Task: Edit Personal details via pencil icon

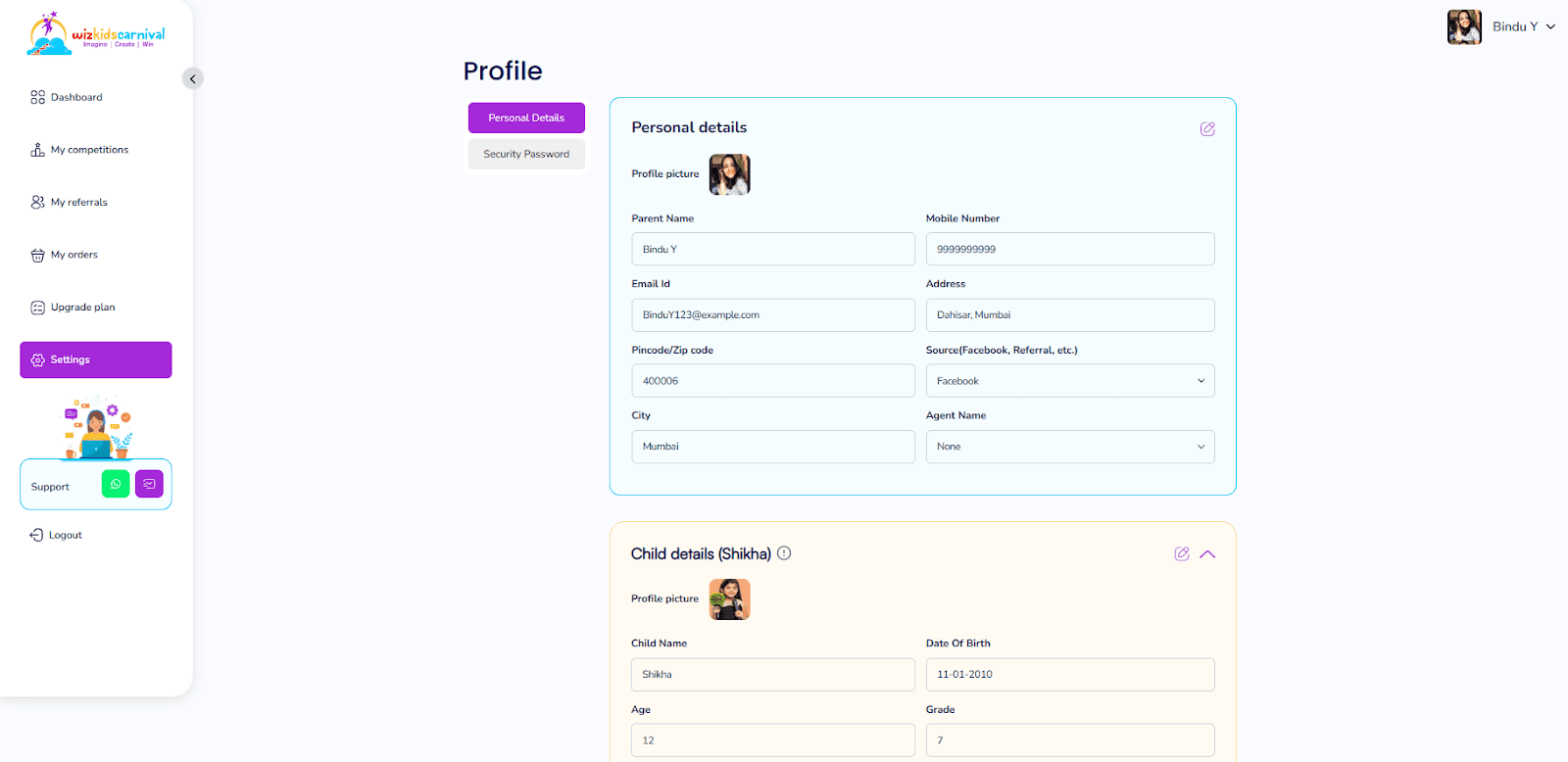Action: pos(1207,128)
